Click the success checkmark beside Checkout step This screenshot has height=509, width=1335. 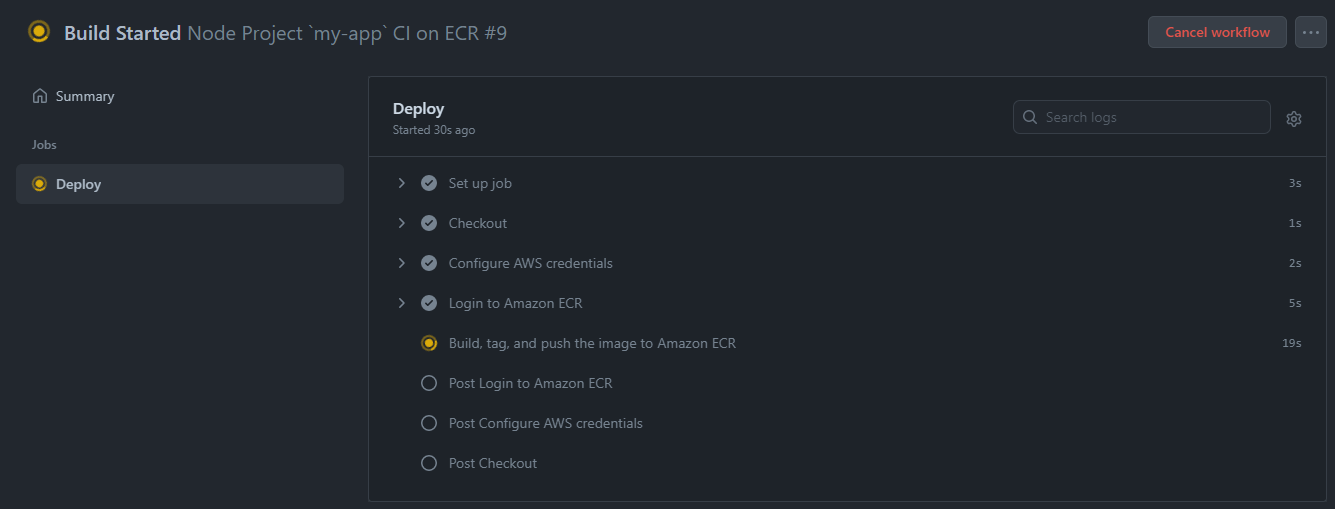[x=429, y=223]
